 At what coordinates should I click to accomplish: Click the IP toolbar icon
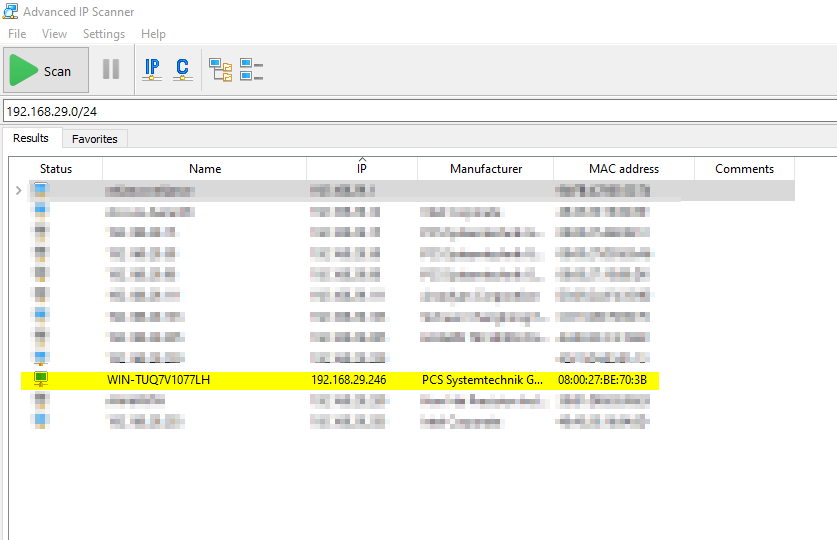pos(152,69)
